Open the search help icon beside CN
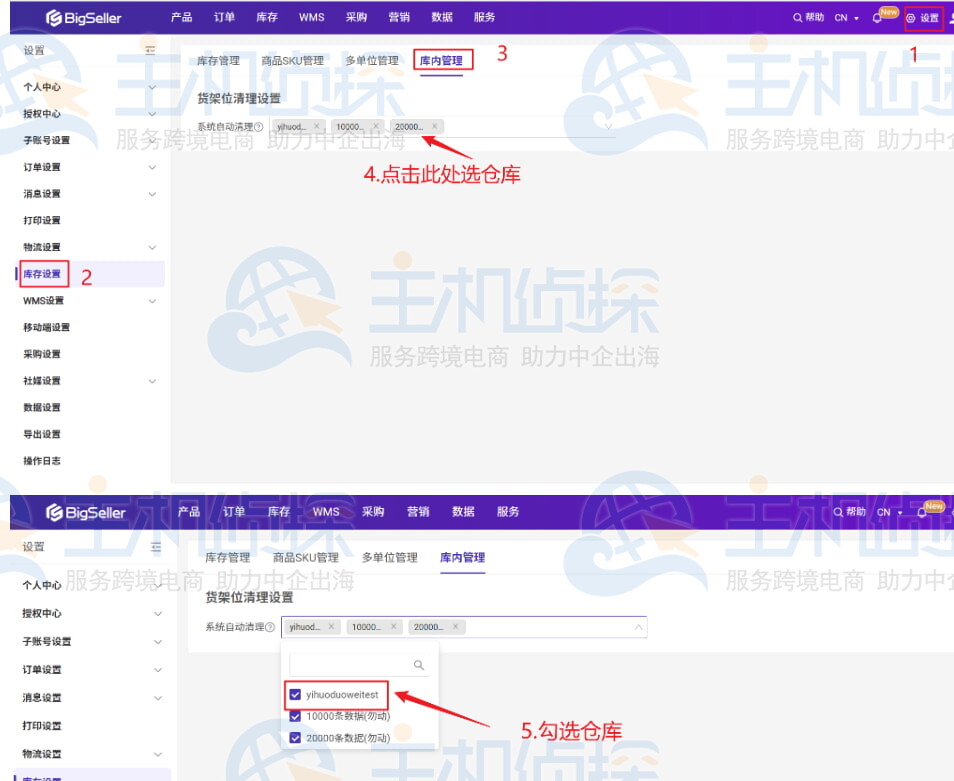The height and width of the screenshot is (781, 954). [797, 17]
